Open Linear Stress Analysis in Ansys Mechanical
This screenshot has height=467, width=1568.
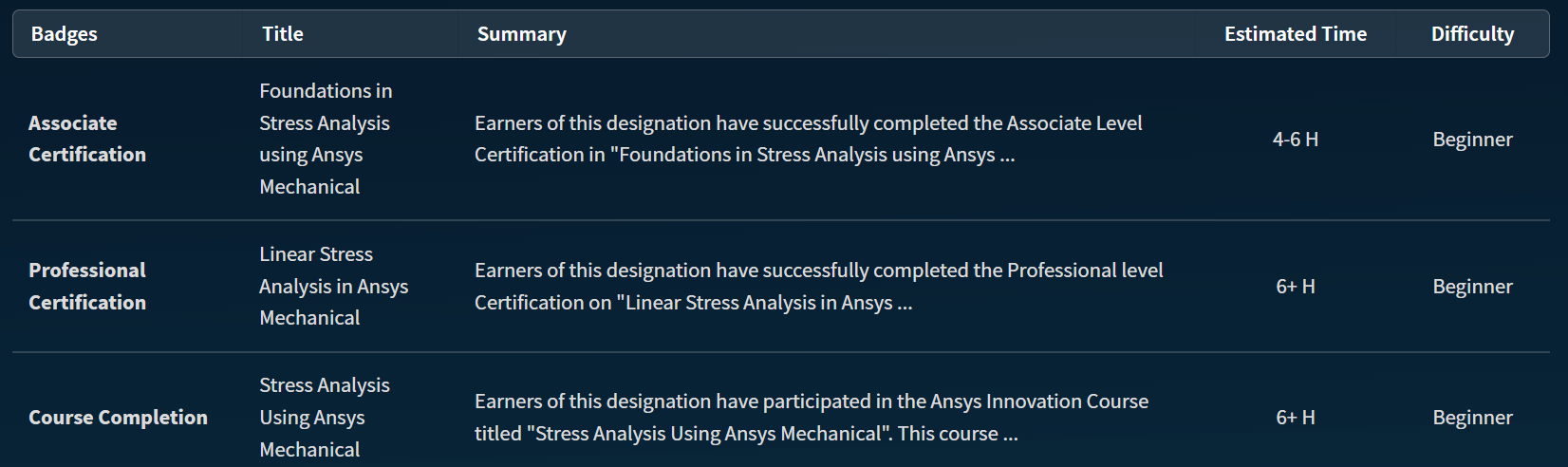coord(333,286)
